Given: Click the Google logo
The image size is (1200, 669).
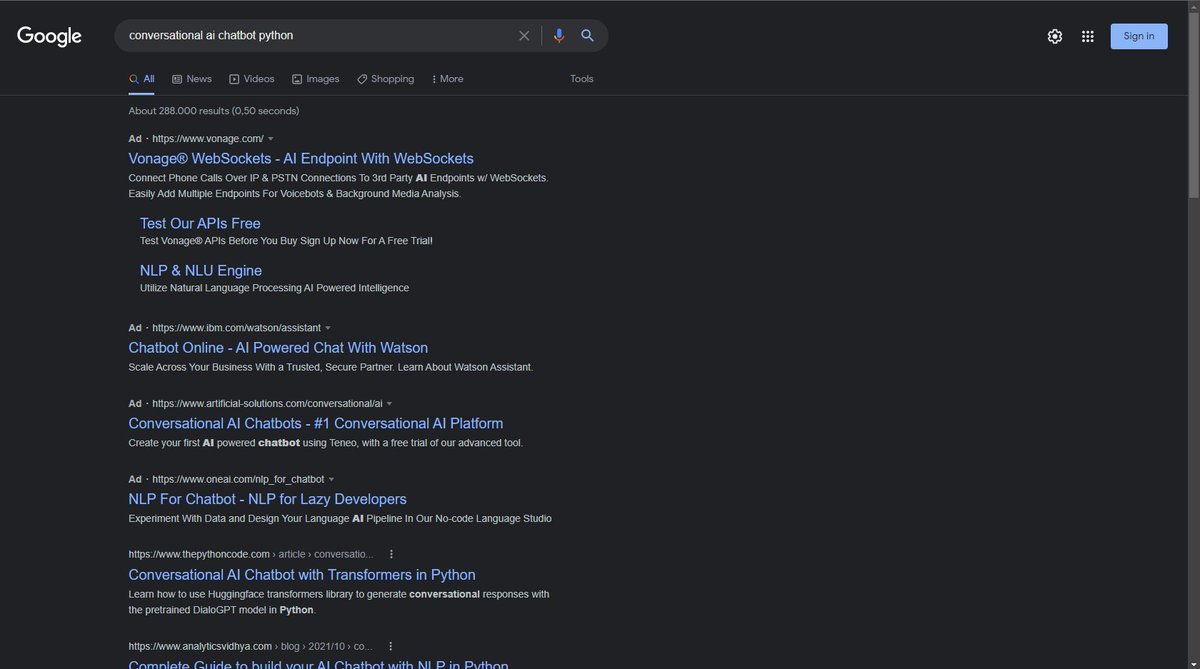Looking at the screenshot, I should pos(49,36).
